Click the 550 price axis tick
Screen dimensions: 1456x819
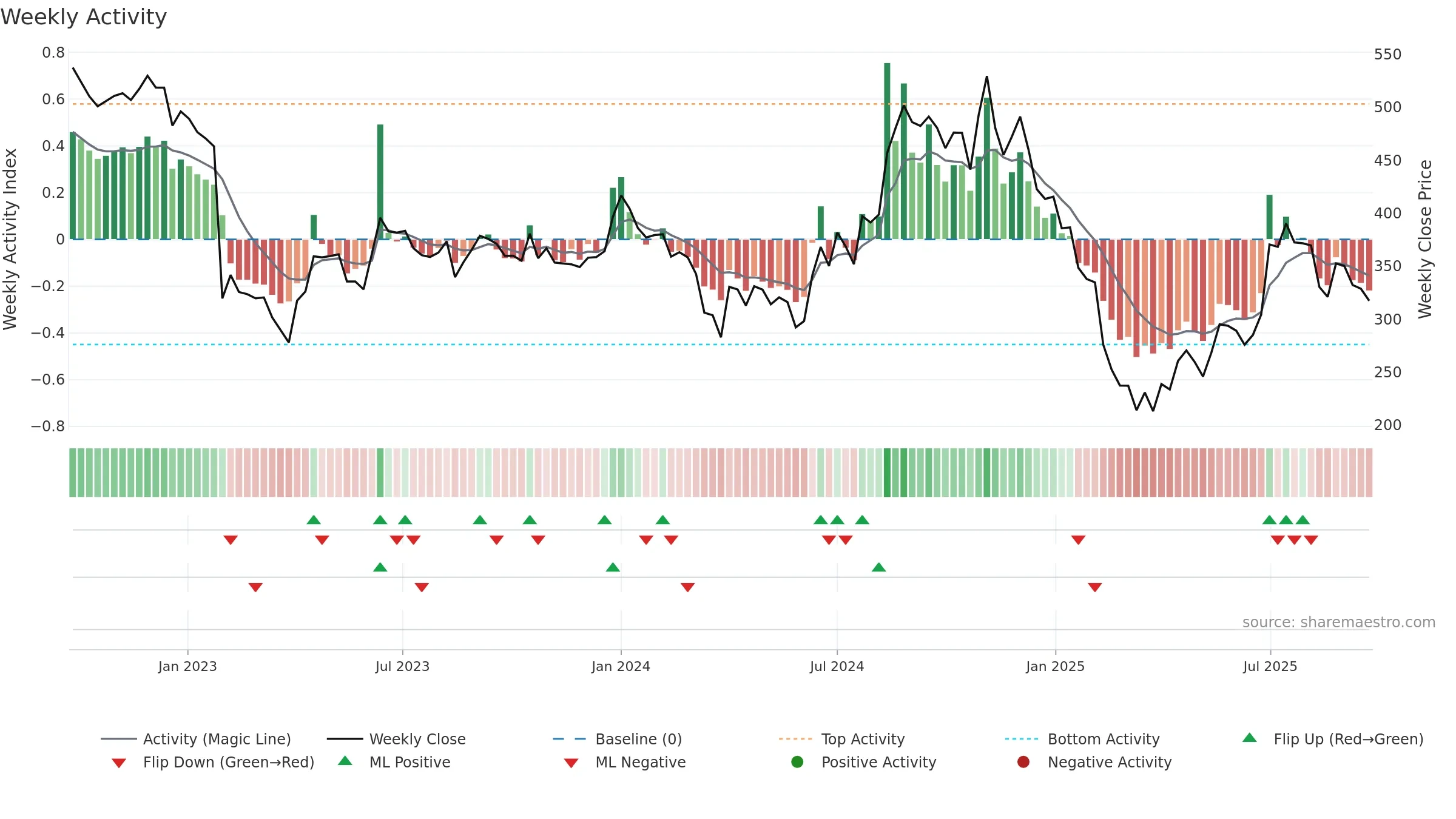[x=1388, y=55]
